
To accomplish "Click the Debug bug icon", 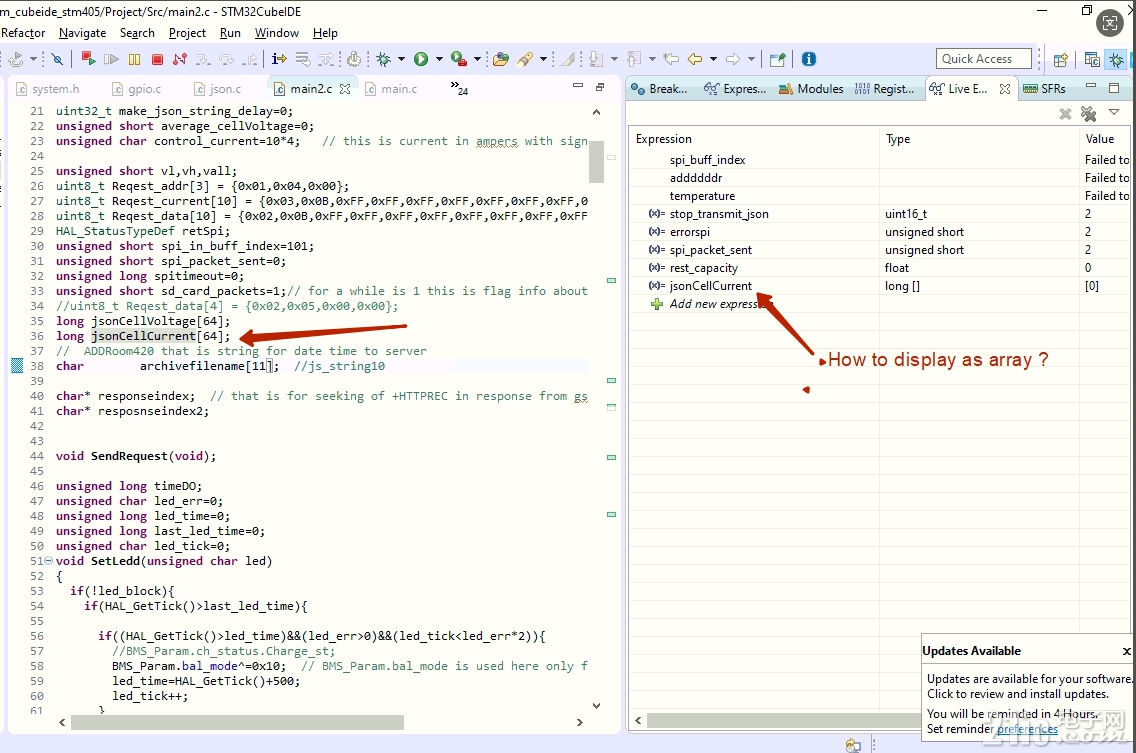I will (x=384, y=59).
